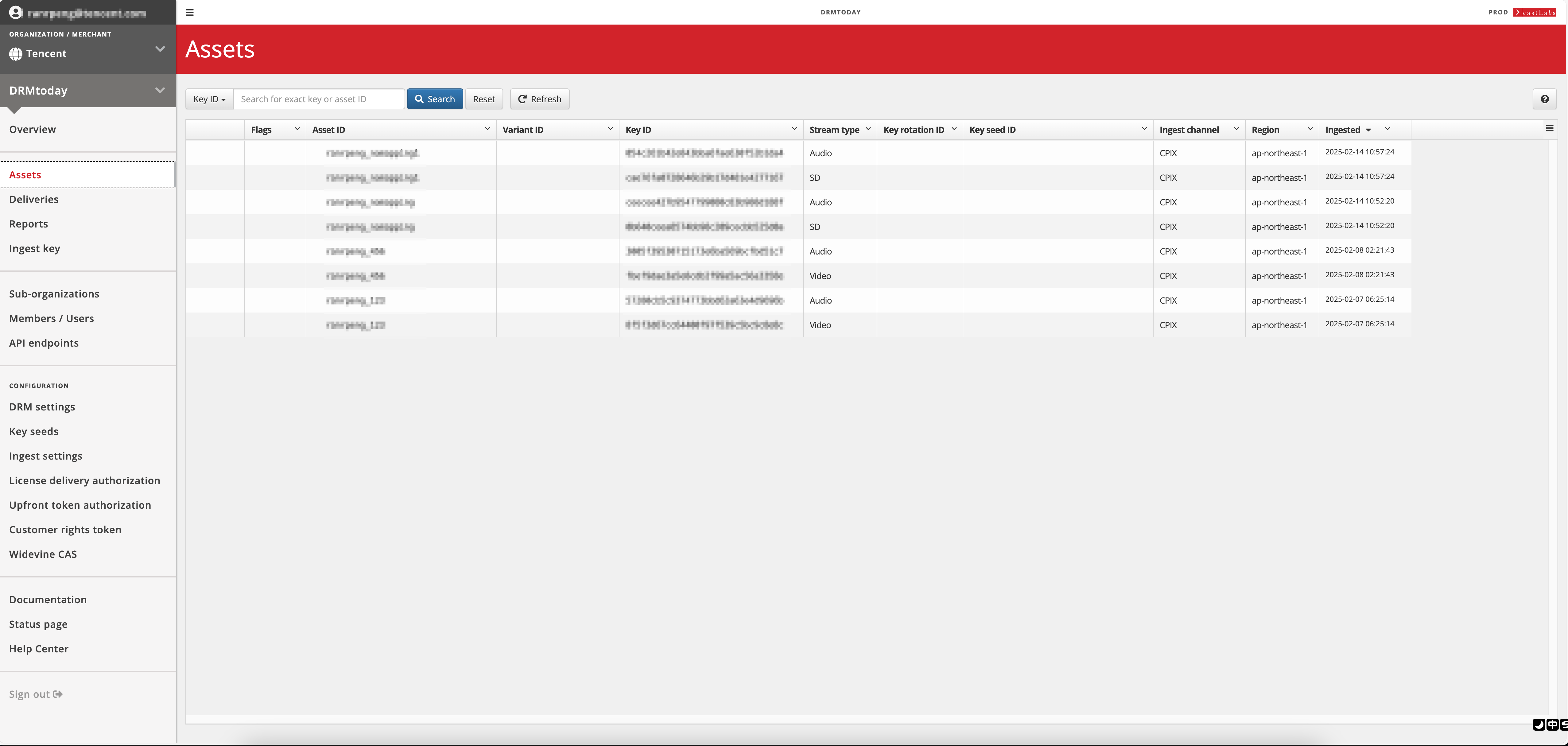Click the Tencent globe icon

coord(16,54)
